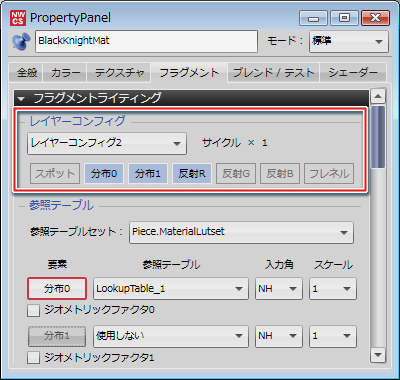
Task: Open スケール dropdown for 分布0 row
Action: [x=333, y=288]
